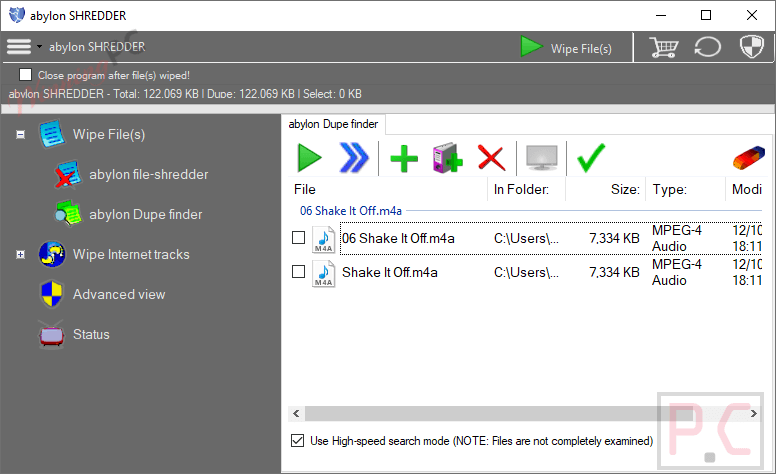Enable Close program after file(s) wiped
Image resolution: width=776 pixels, height=474 pixels.
[25, 75]
